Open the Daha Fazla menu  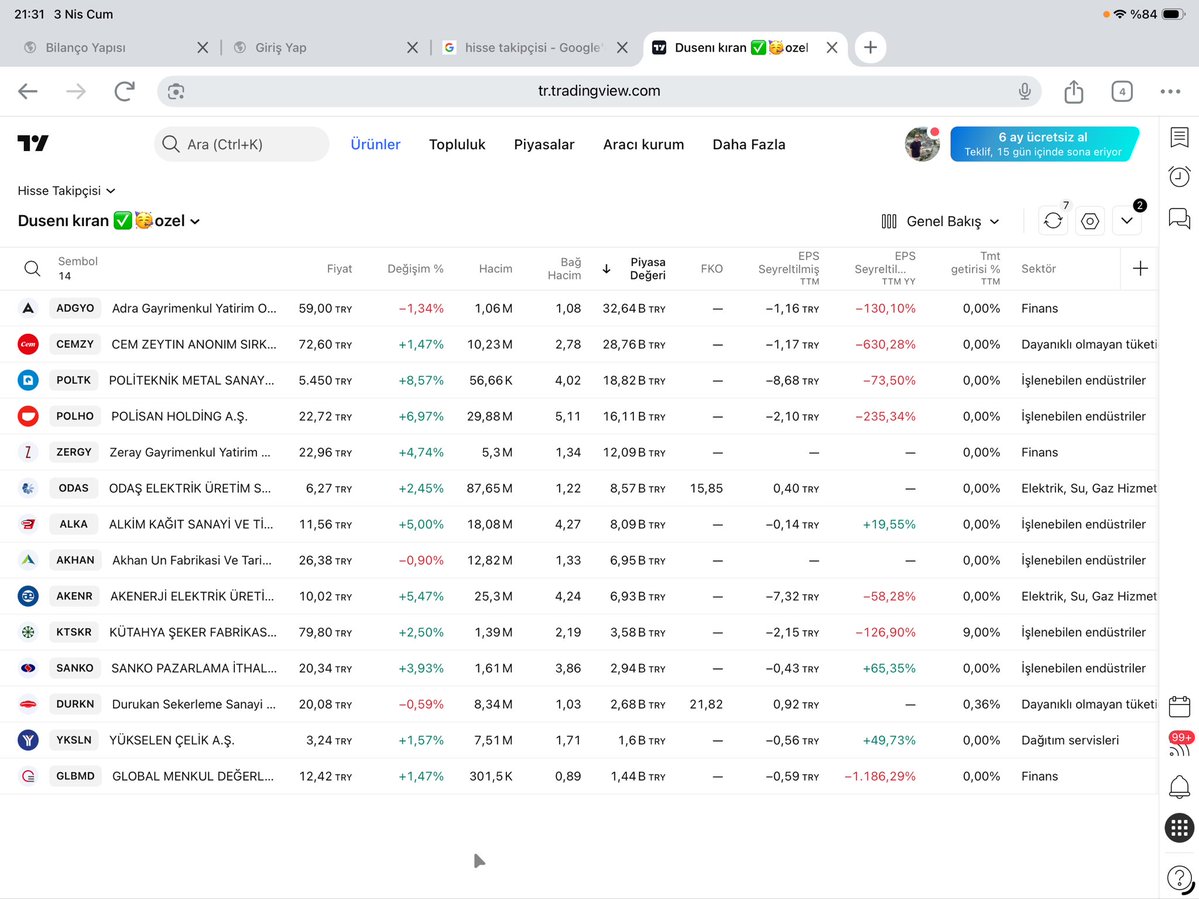(749, 144)
